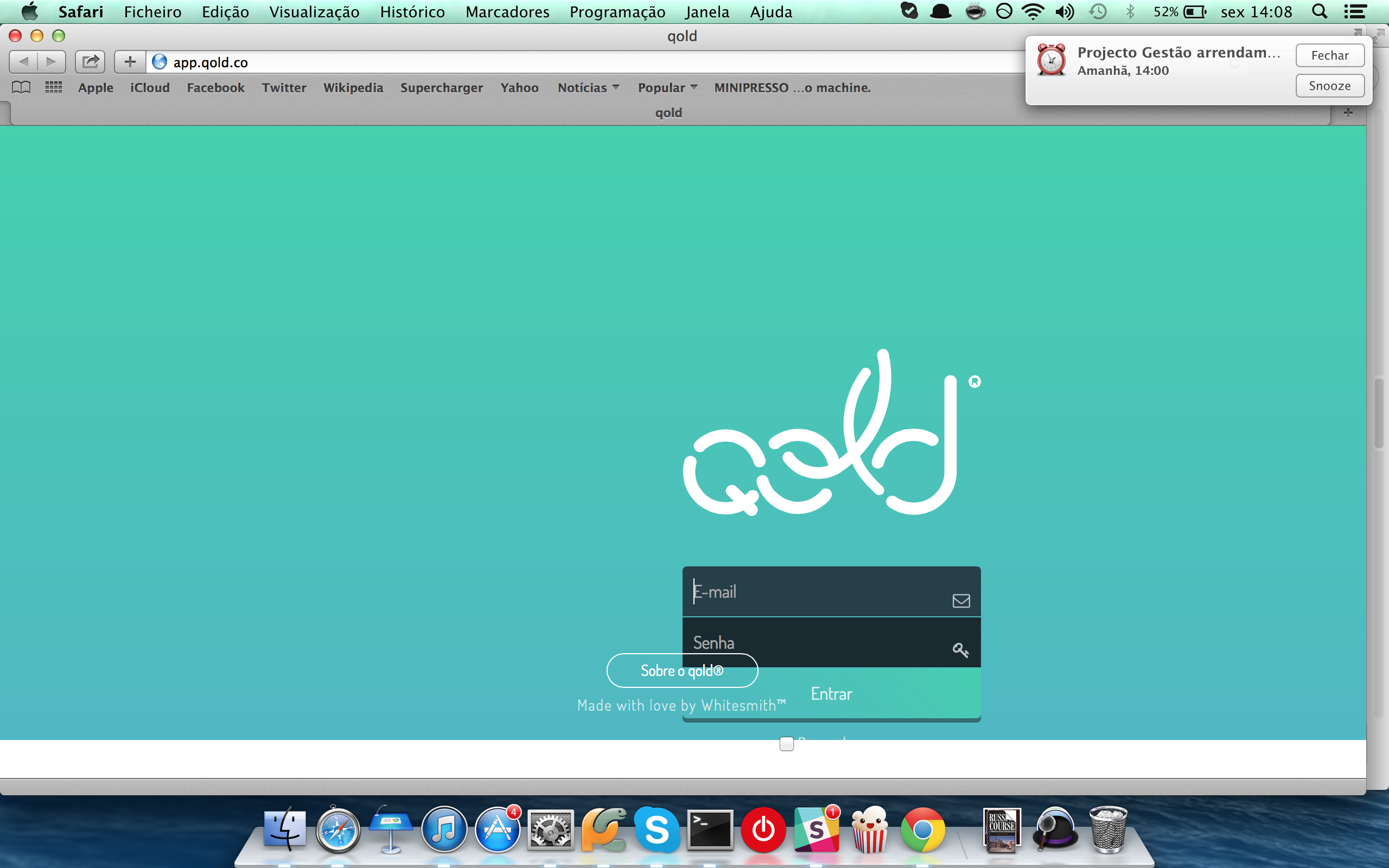Select the qold tab
Viewport: 1389px width, 868px height.
pos(668,112)
